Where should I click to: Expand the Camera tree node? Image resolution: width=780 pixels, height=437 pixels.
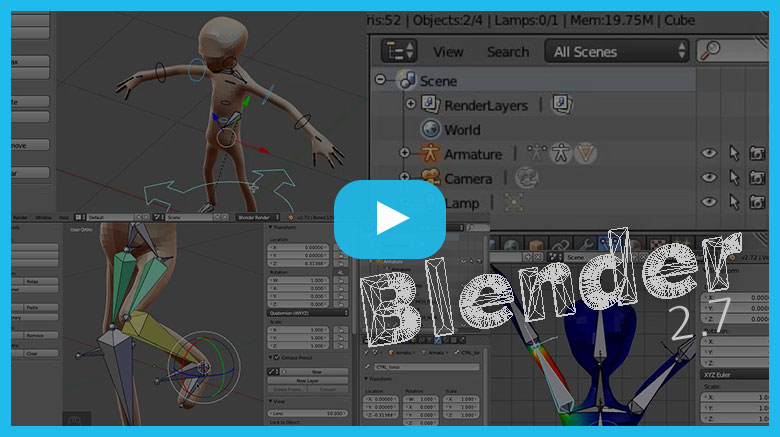(405, 177)
